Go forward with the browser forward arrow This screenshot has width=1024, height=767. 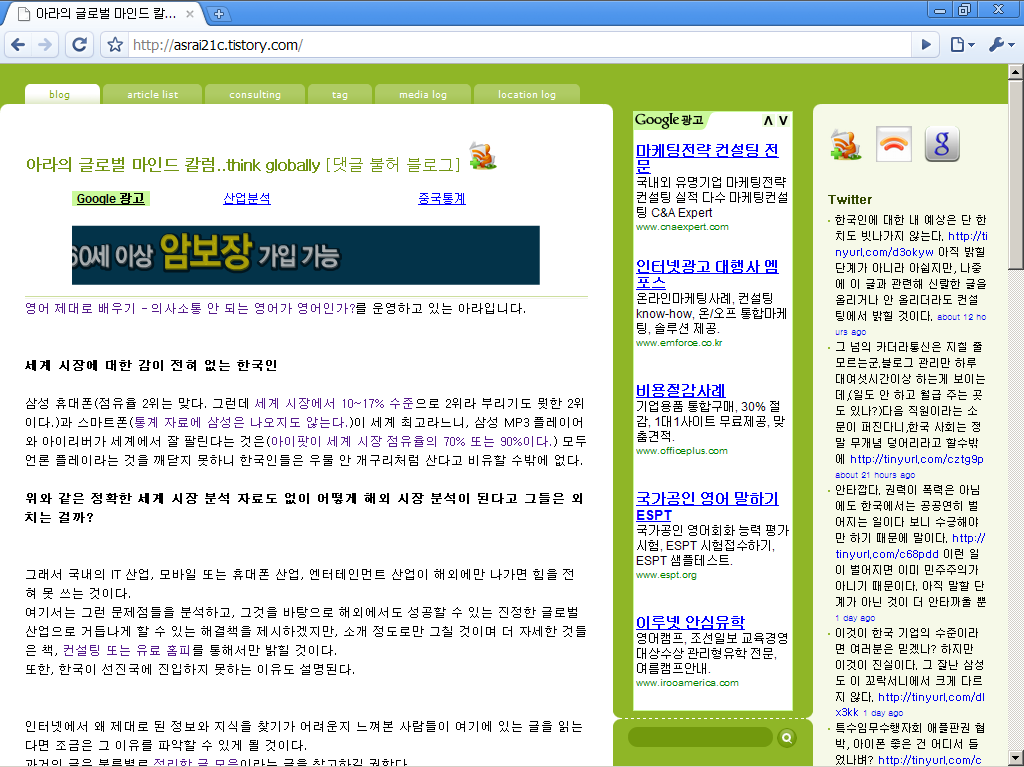(44, 45)
